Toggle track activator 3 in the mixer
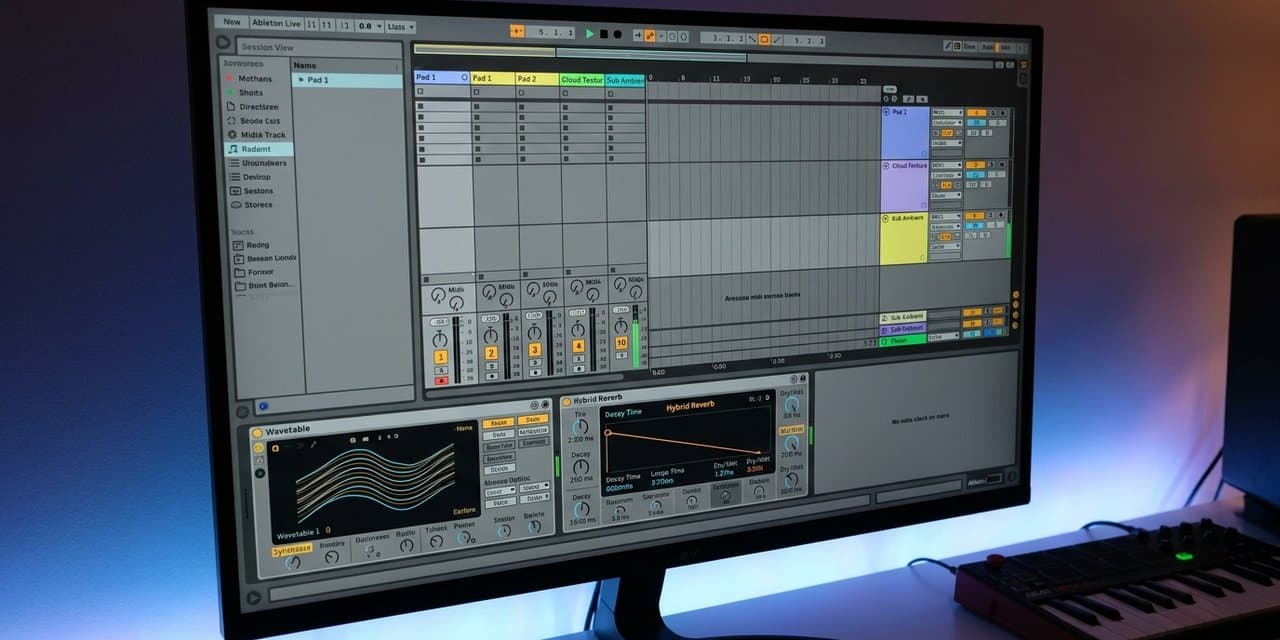The height and width of the screenshot is (640, 1280). pos(534,350)
